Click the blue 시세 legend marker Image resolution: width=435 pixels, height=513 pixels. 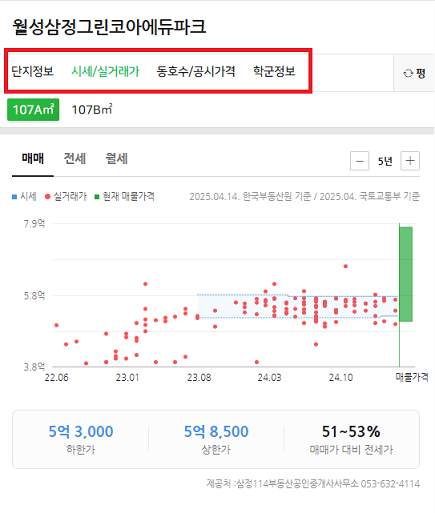[x=14, y=197]
